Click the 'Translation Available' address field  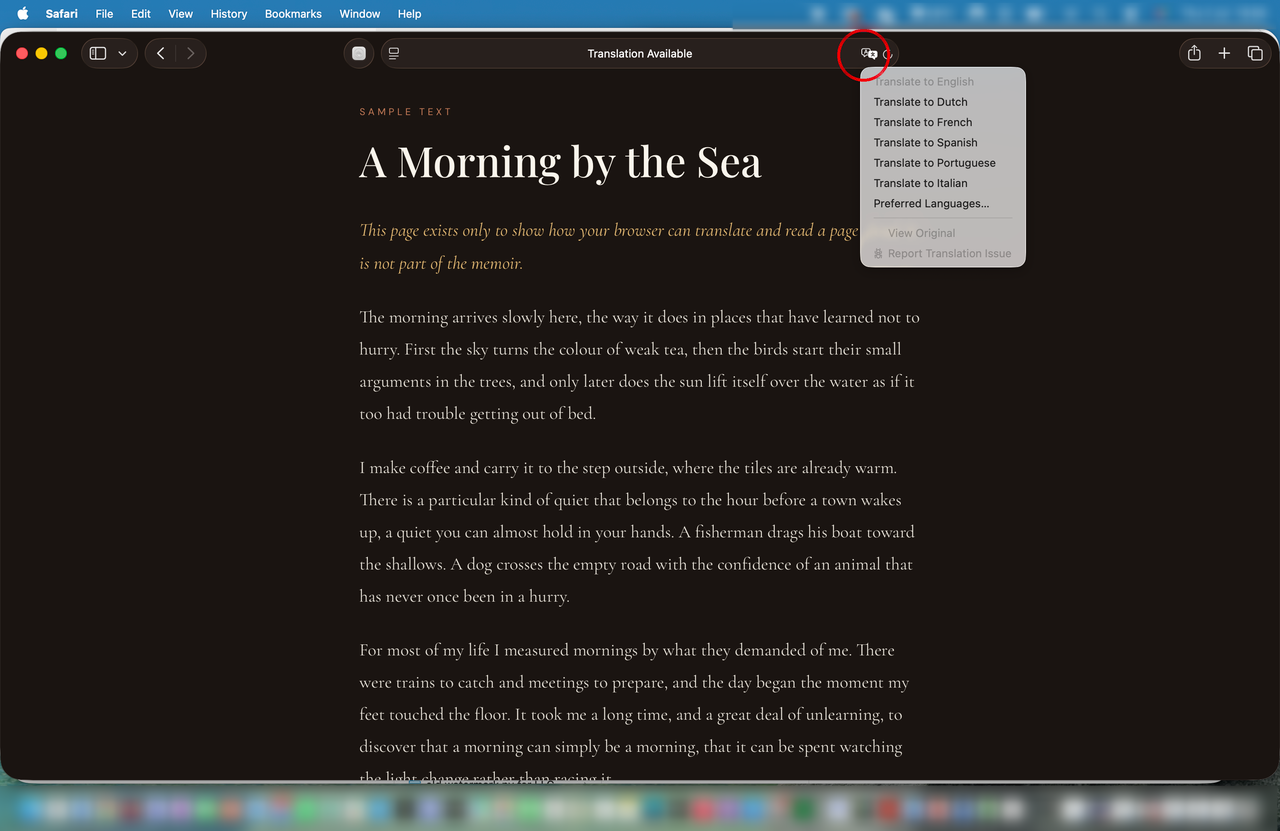coord(640,54)
